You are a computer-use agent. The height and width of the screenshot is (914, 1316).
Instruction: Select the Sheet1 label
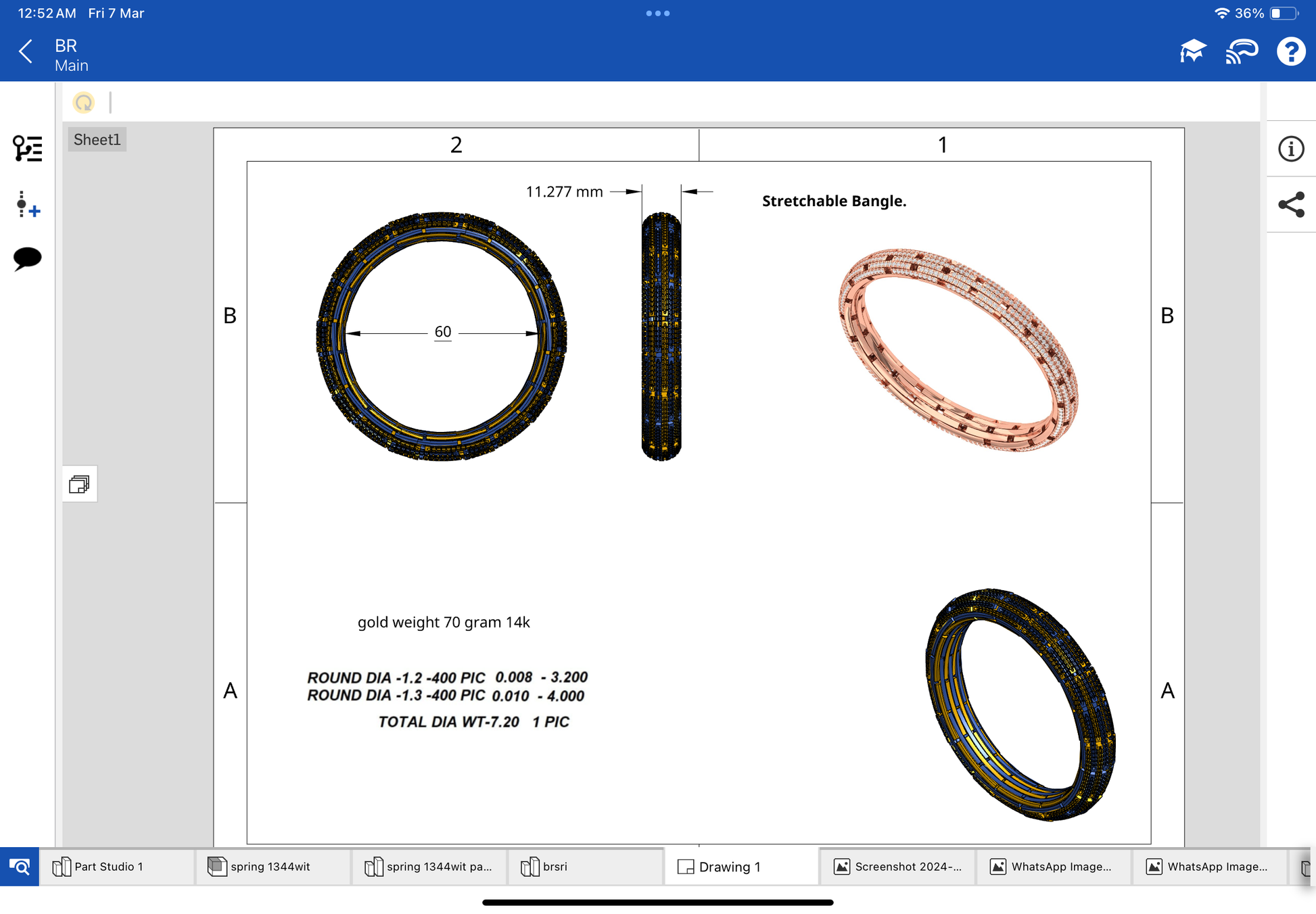coord(97,140)
